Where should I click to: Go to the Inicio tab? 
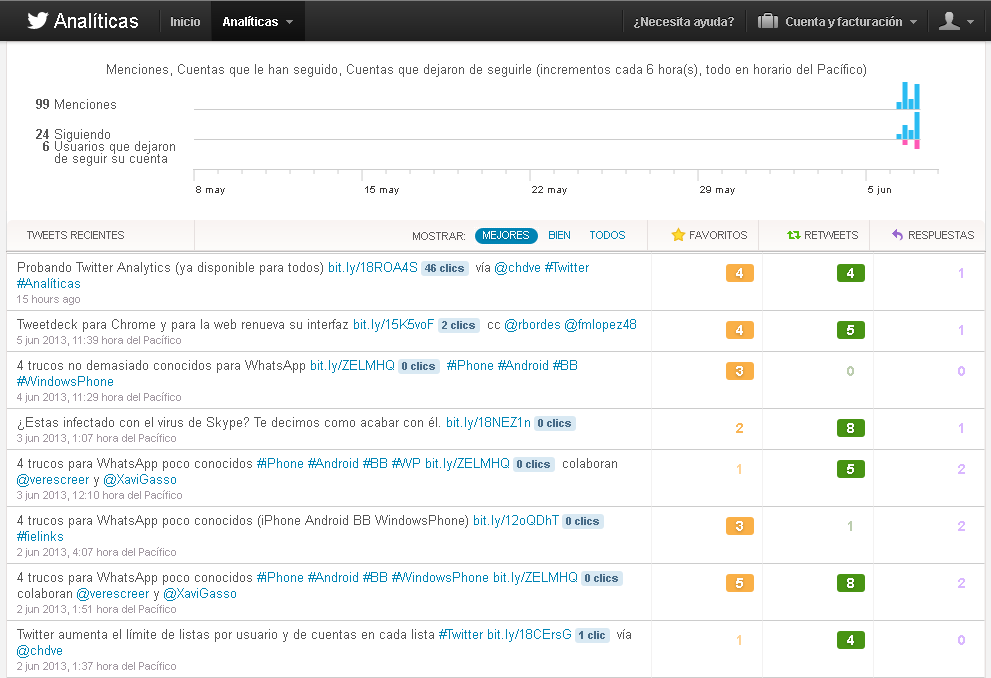185,21
